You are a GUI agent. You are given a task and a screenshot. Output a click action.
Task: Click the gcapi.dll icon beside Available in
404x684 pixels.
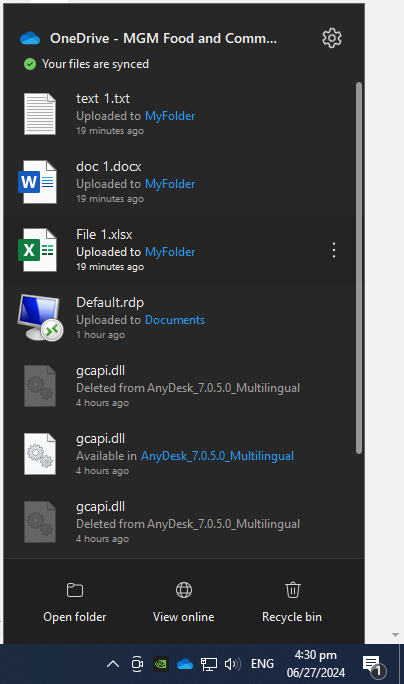(x=40, y=454)
